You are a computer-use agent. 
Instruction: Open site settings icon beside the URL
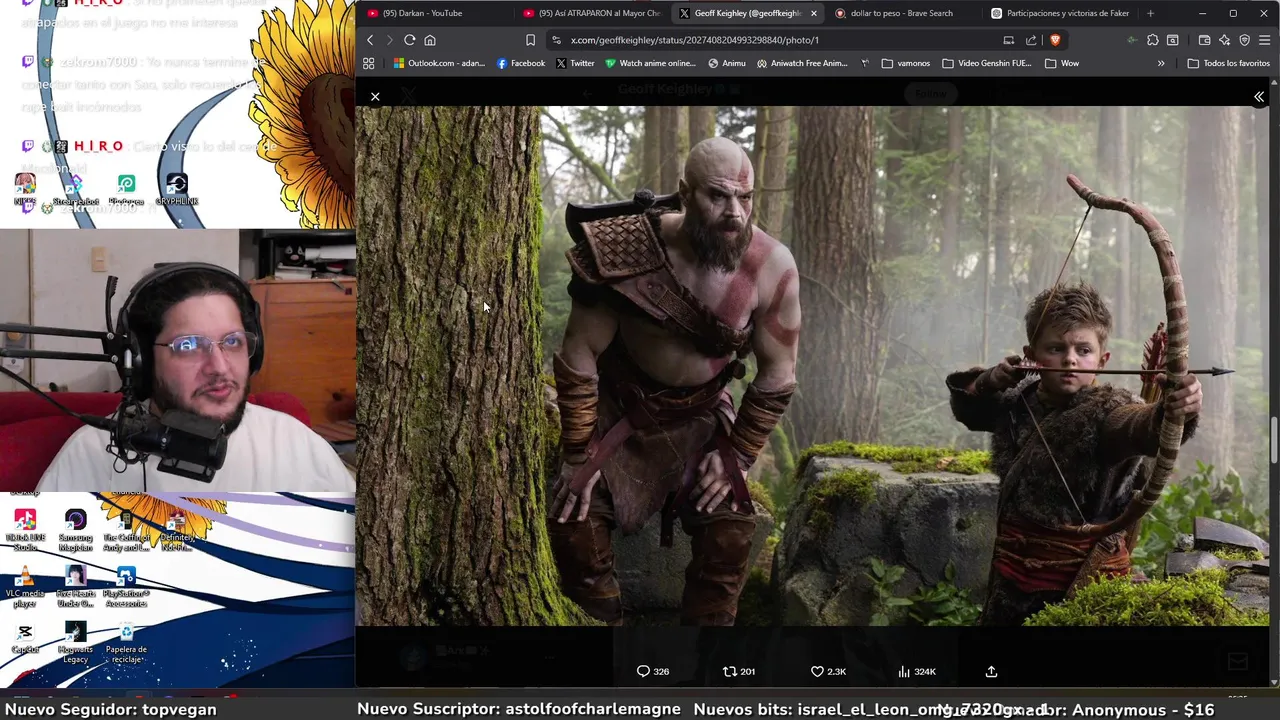[556, 40]
